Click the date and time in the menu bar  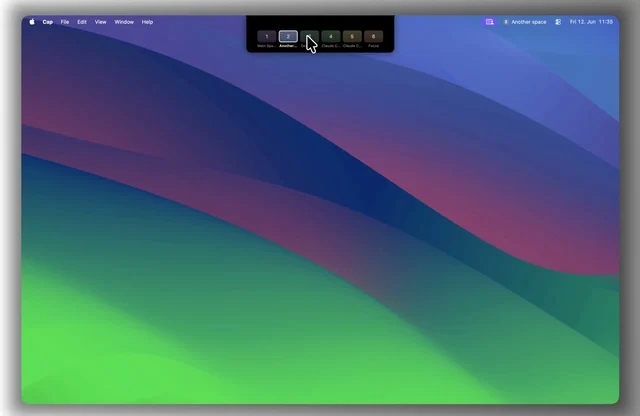[x=591, y=22]
